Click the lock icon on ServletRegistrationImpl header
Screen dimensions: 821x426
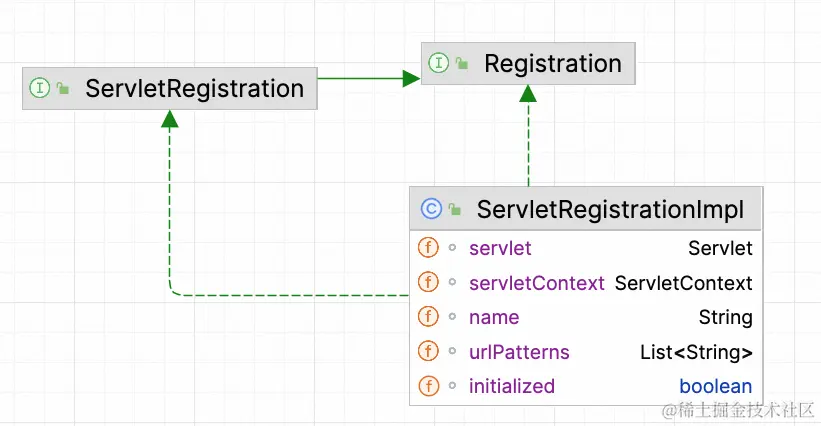(x=455, y=210)
